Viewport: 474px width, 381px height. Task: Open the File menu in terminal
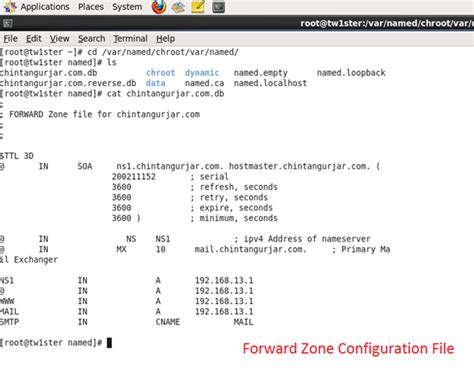pyautogui.click(x=10, y=39)
